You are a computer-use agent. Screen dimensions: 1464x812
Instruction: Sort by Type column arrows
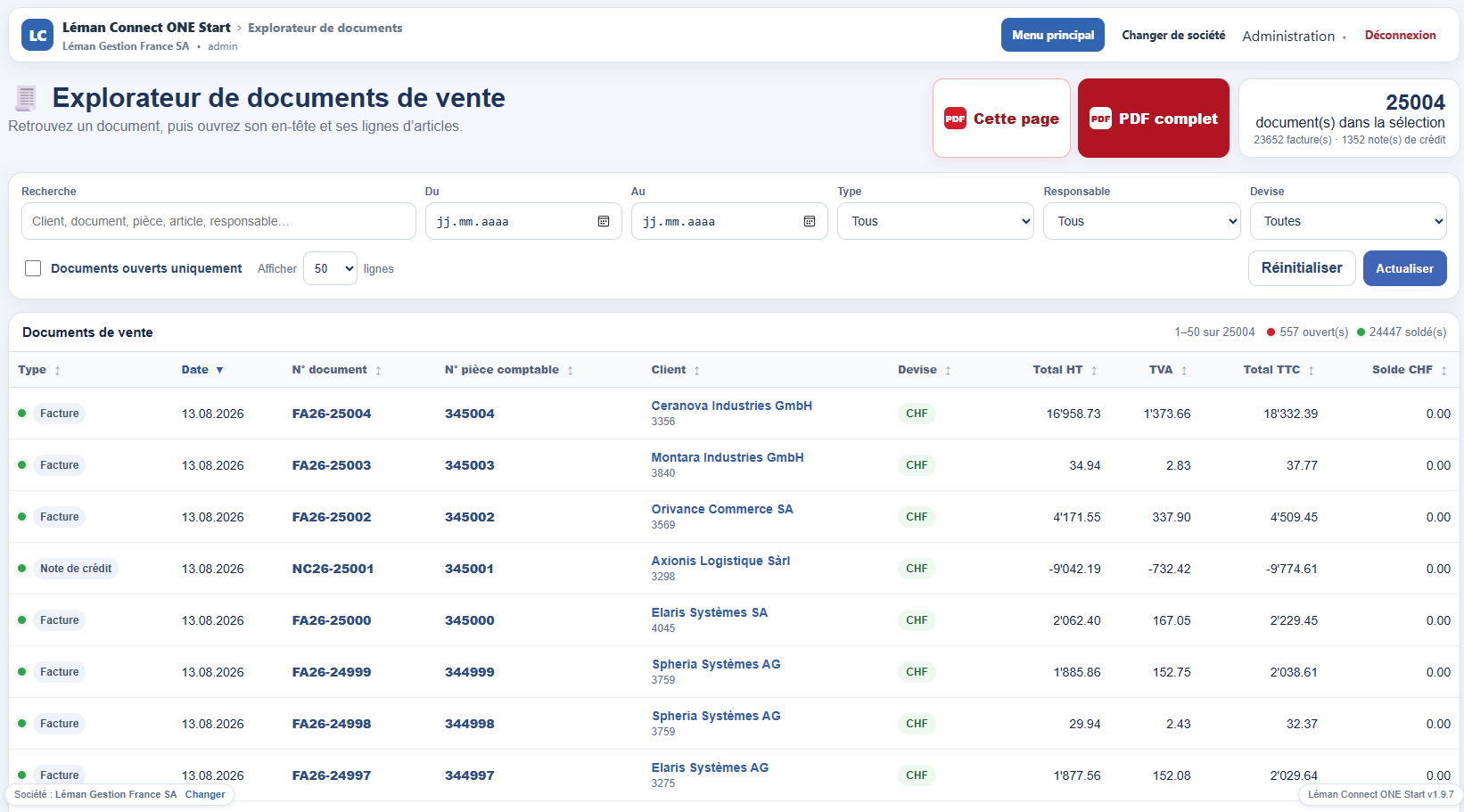click(57, 371)
